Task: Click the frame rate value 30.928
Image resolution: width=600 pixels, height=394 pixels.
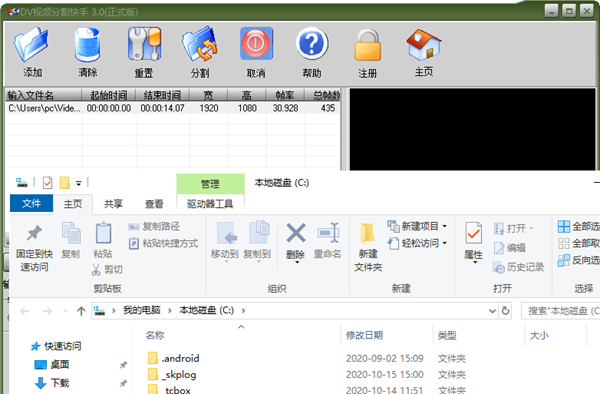Action: pyautogui.click(x=285, y=108)
